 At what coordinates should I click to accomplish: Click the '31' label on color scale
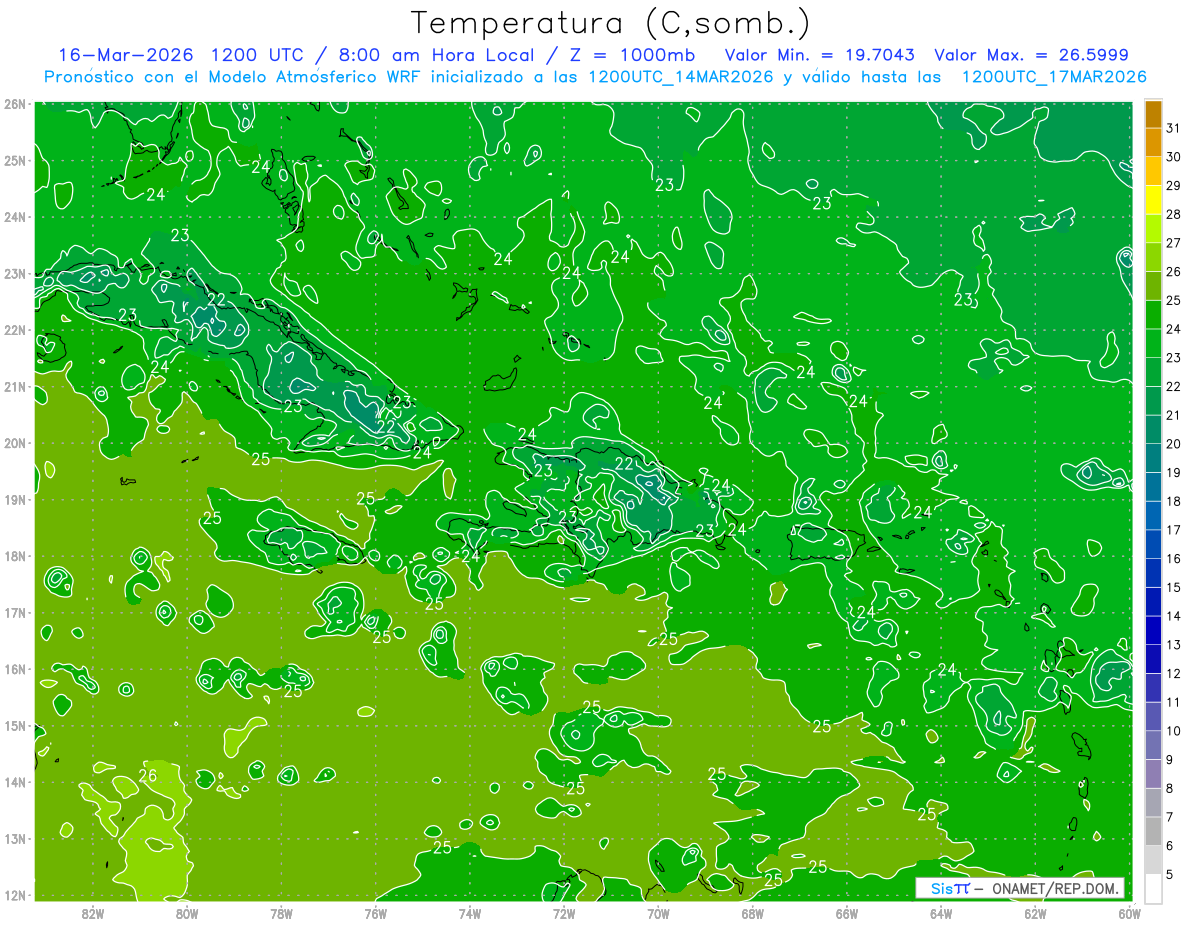coord(1174,128)
